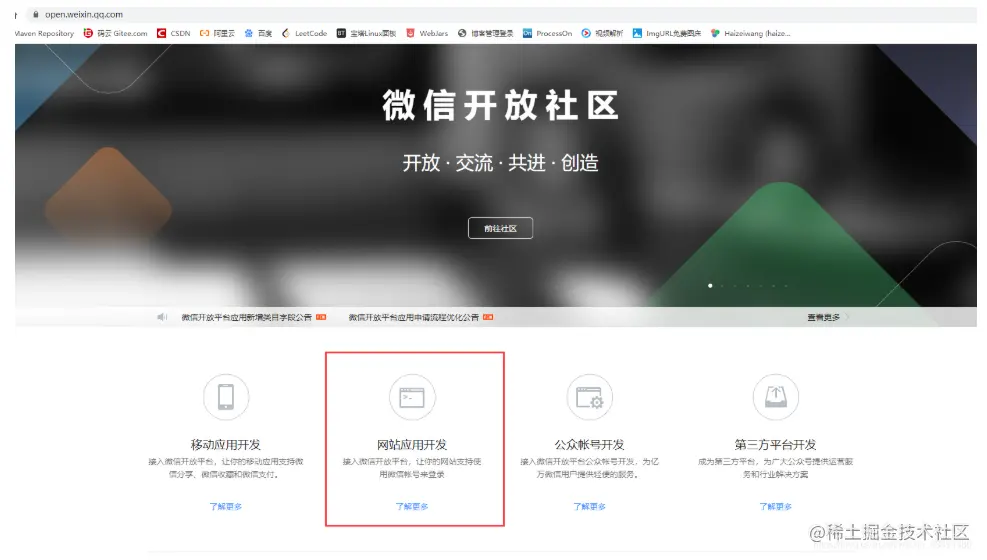
Task: Click the 移动应用开发 heading
Action: click(225, 445)
